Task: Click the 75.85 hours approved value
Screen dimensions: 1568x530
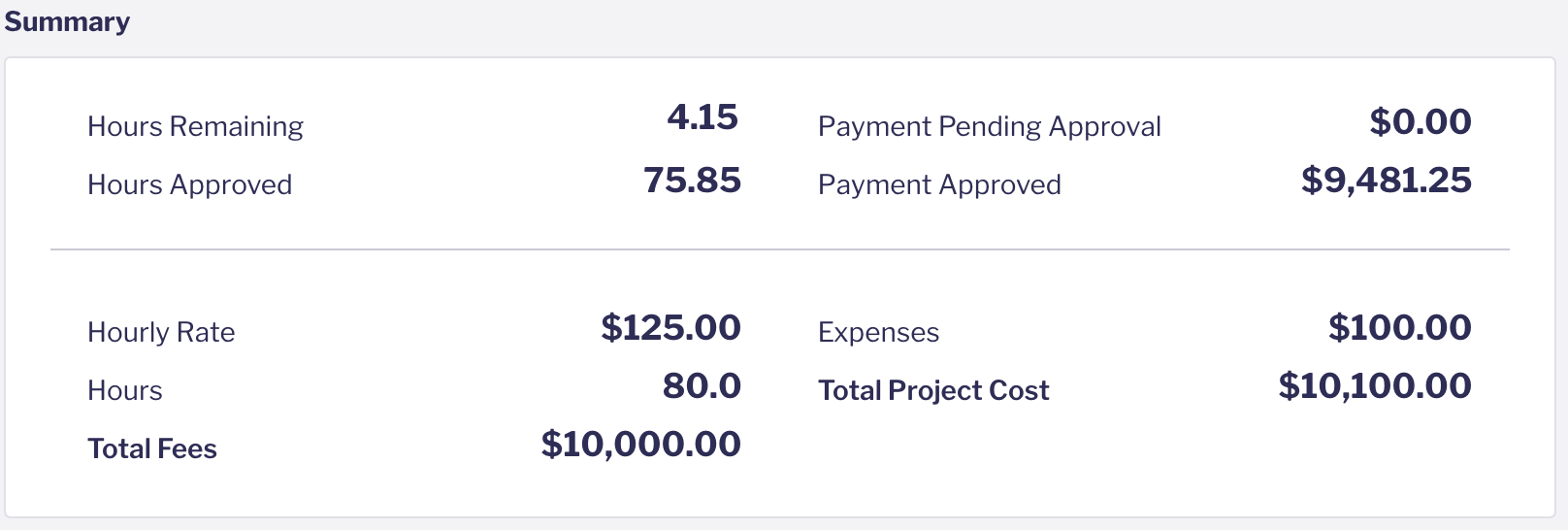Action: (x=692, y=181)
